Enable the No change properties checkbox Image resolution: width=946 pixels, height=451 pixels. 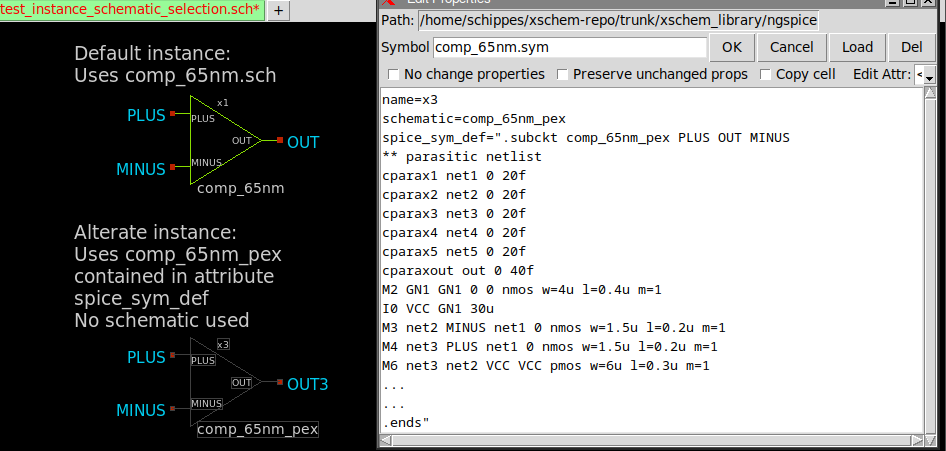(x=394, y=75)
